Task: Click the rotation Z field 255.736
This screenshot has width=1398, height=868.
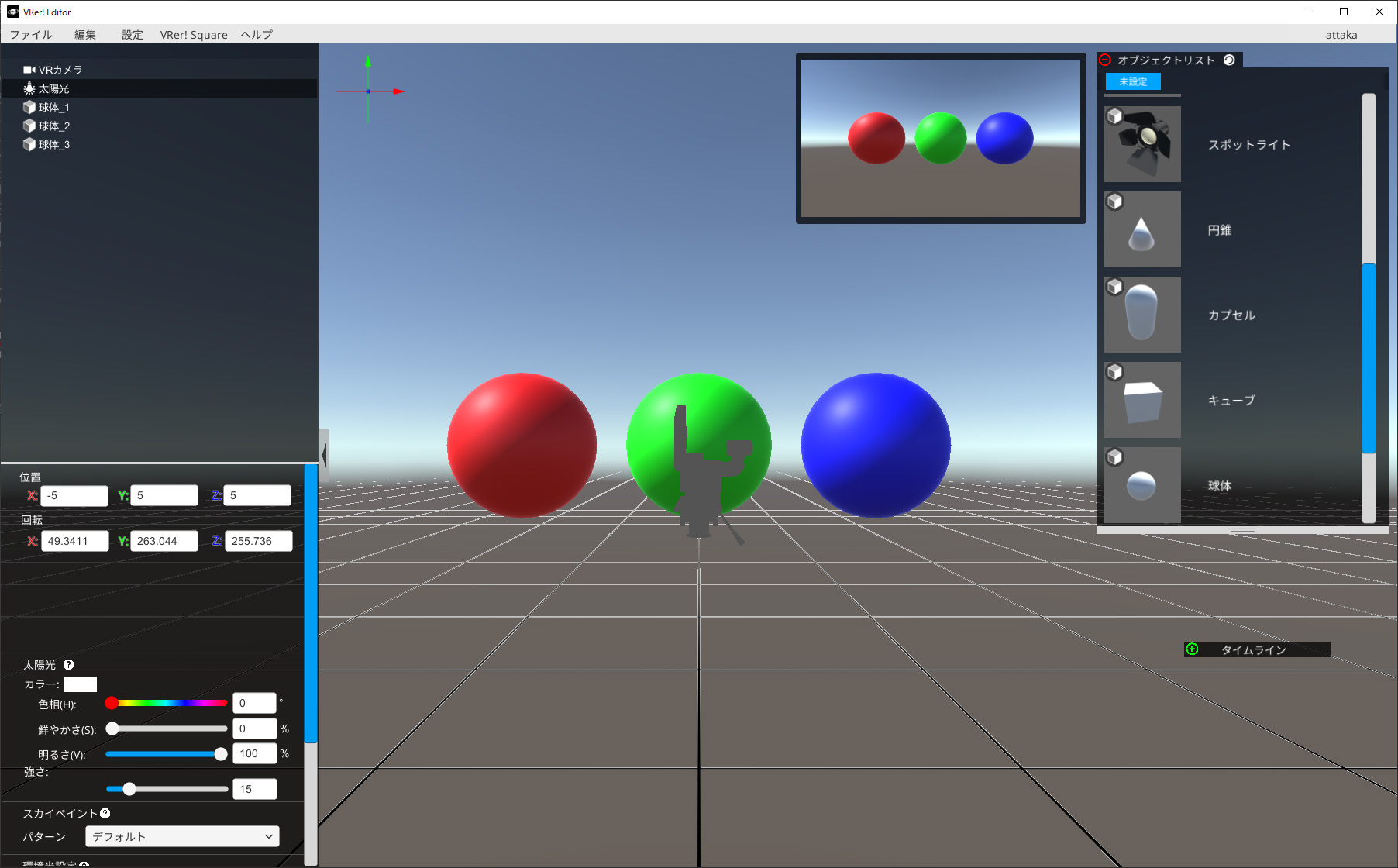Action: click(x=258, y=541)
